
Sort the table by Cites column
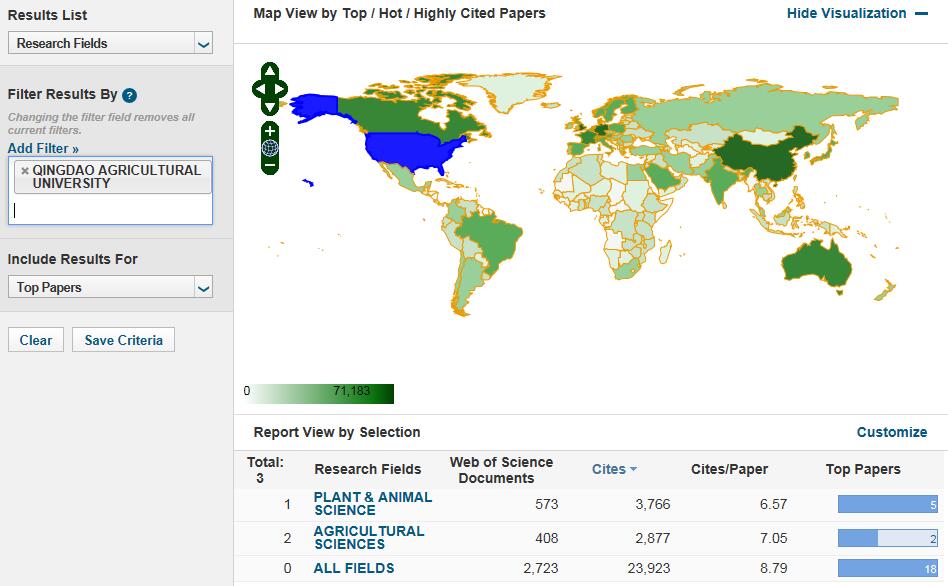click(614, 469)
